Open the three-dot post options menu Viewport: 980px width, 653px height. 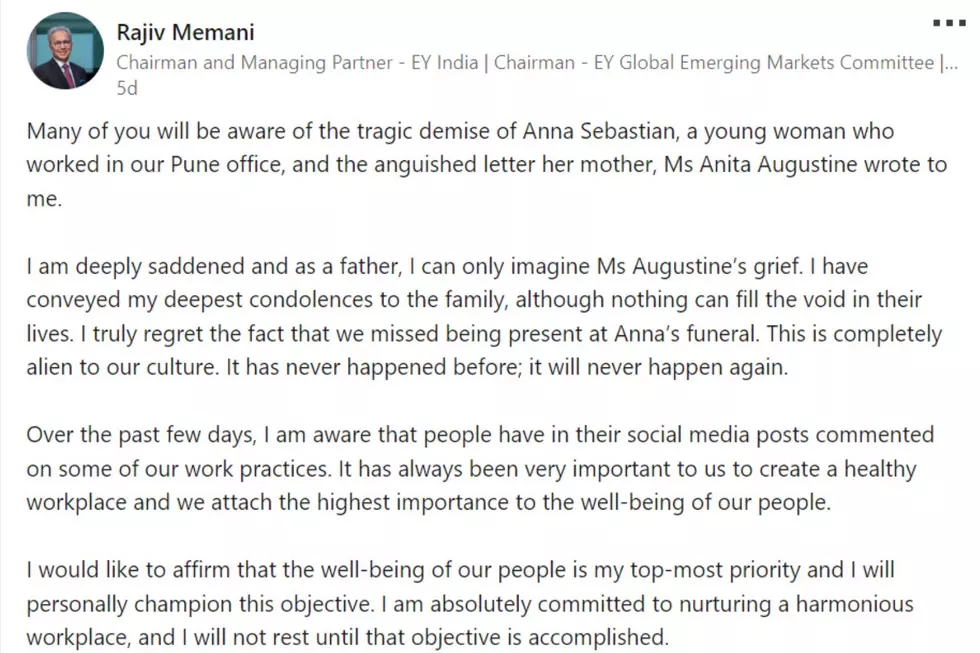(949, 23)
